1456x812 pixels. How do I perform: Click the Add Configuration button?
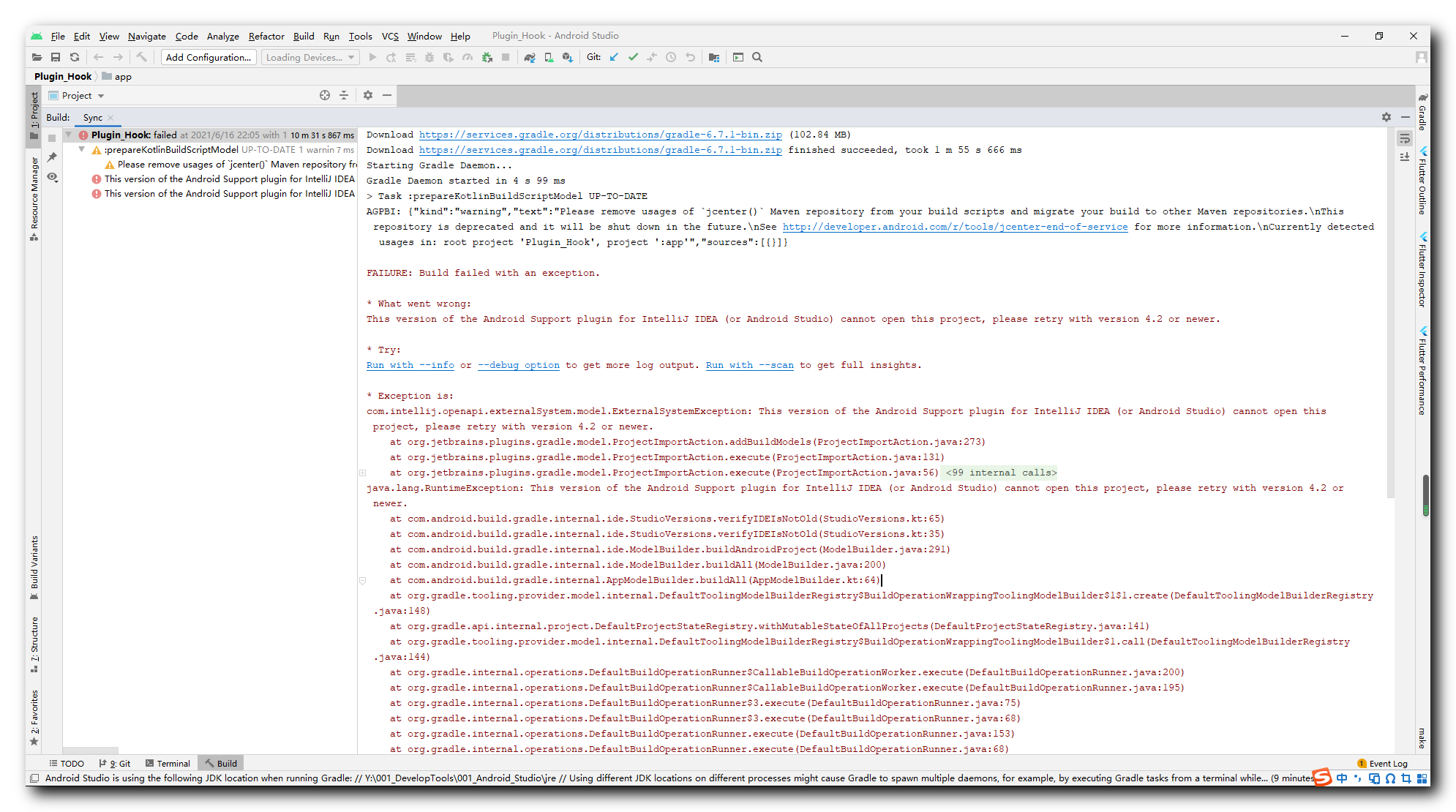[208, 57]
